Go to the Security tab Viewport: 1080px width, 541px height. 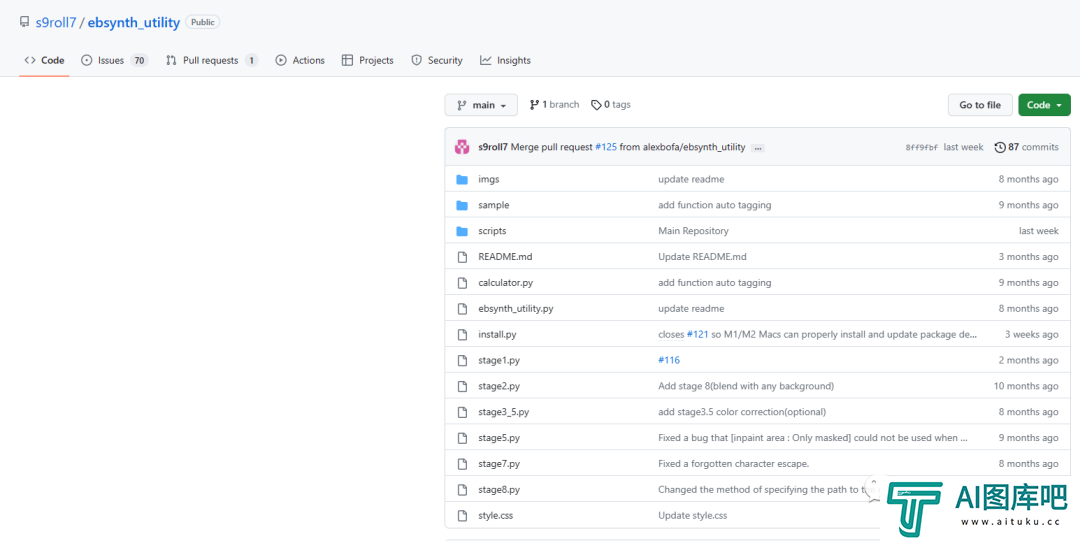437,61
